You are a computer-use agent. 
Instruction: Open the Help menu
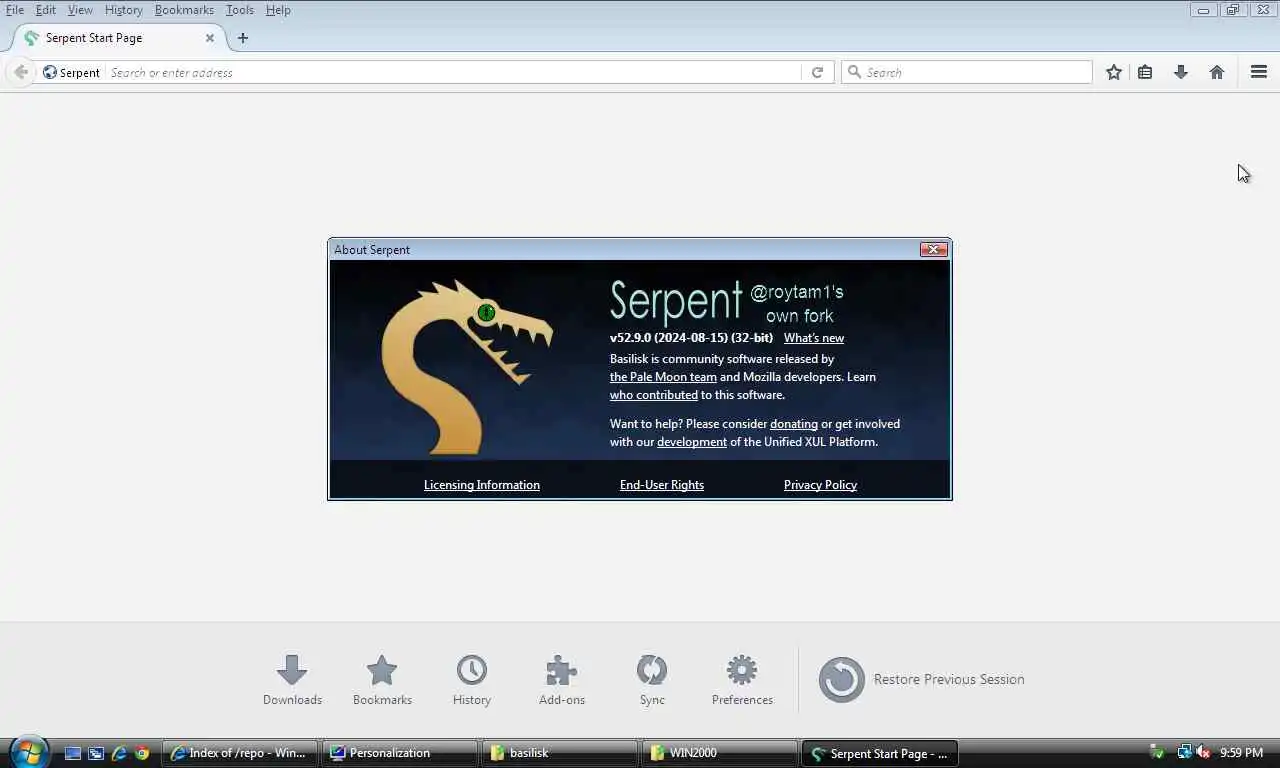coord(278,10)
